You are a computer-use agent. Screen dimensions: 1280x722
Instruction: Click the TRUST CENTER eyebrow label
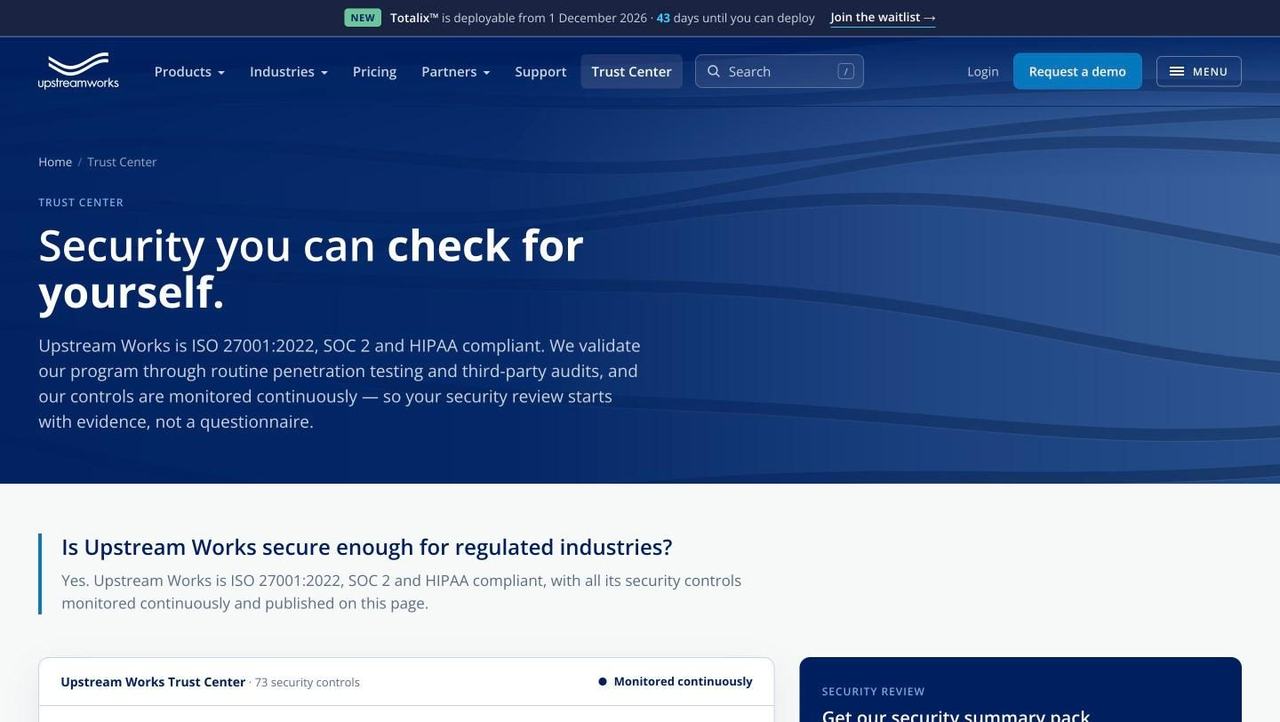[x=81, y=202]
